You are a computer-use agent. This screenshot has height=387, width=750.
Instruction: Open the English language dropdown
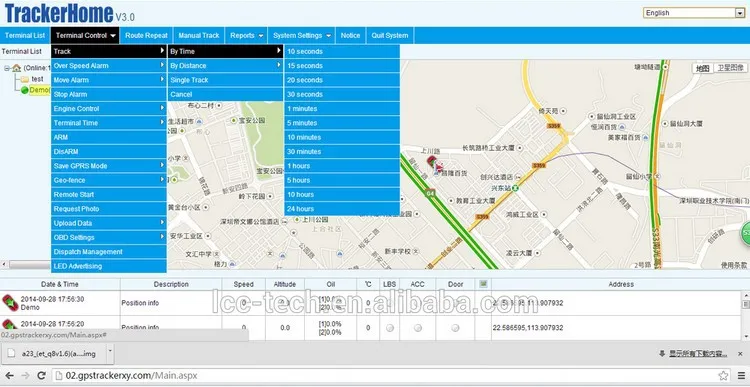coord(693,13)
